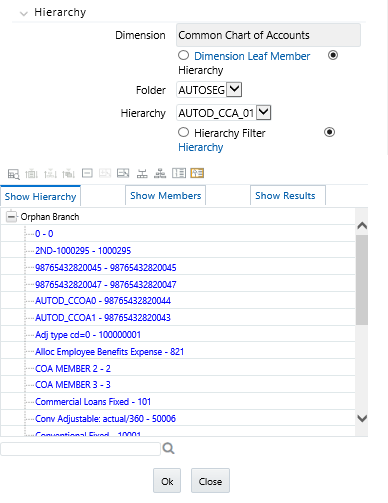
Task: Click the Close button
Action: tap(210, 481)
